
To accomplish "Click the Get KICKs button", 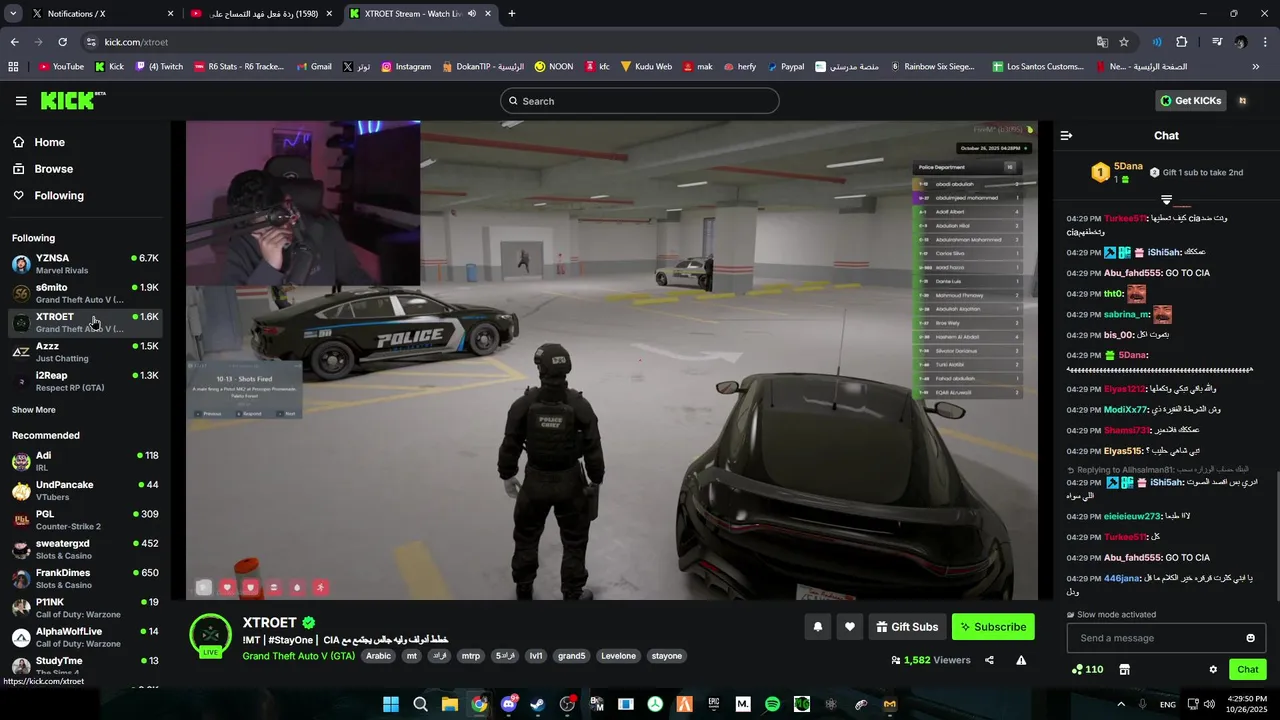I will coord(1190,101).
